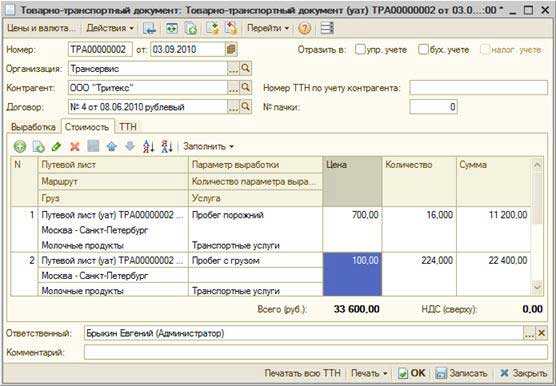Enable the упр. учете checkbox
This screenshot has height=386, width=556.
click(x=360, y=50)
